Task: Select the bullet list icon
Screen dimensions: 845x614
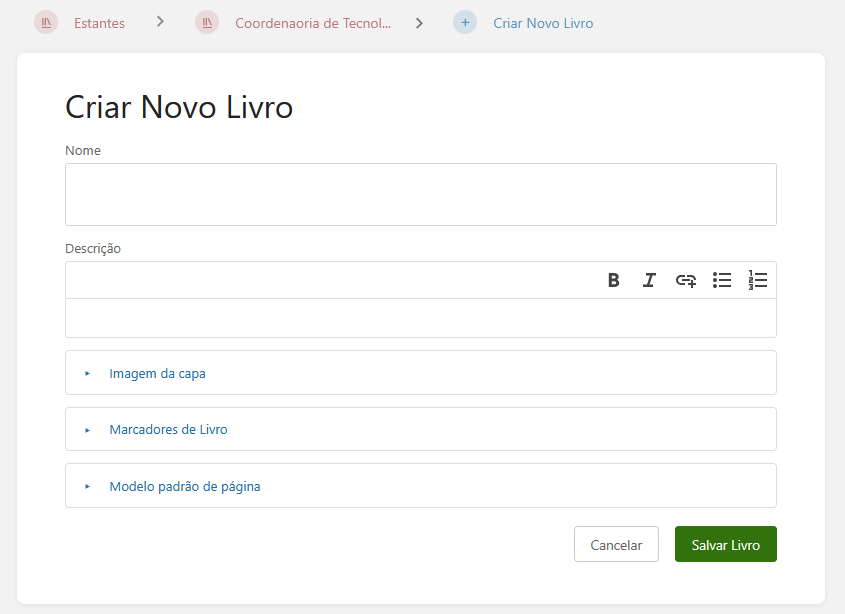Action: 722,280
